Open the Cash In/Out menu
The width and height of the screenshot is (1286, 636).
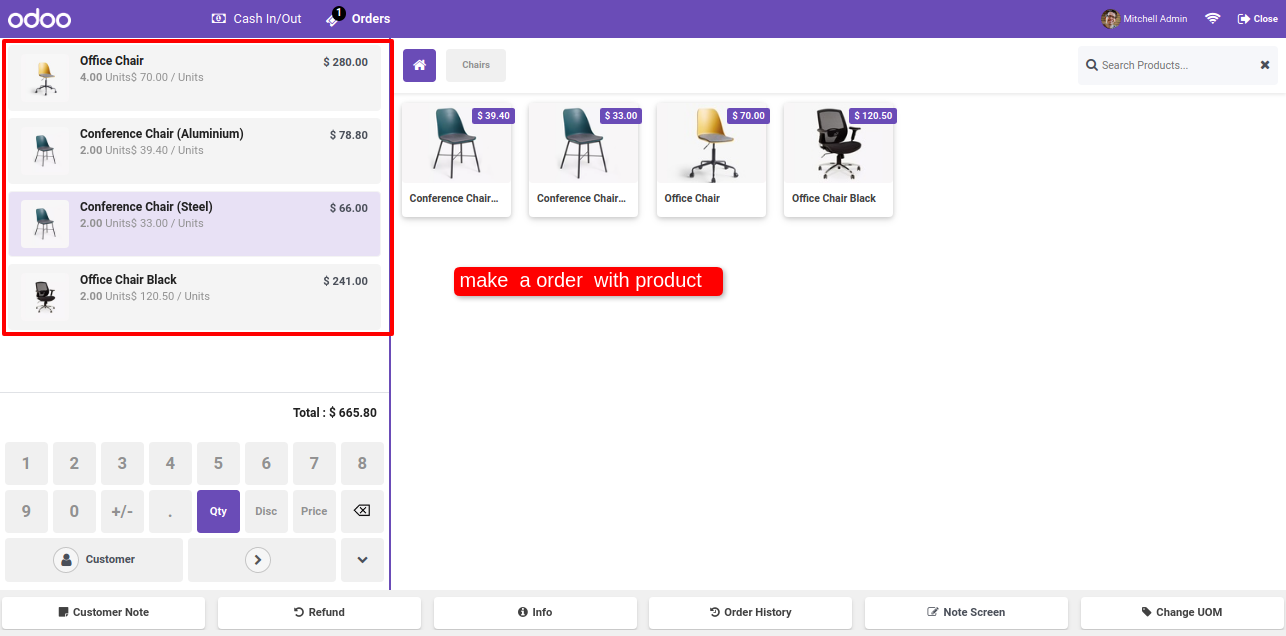pyautogui.click(x=256, y=19)
